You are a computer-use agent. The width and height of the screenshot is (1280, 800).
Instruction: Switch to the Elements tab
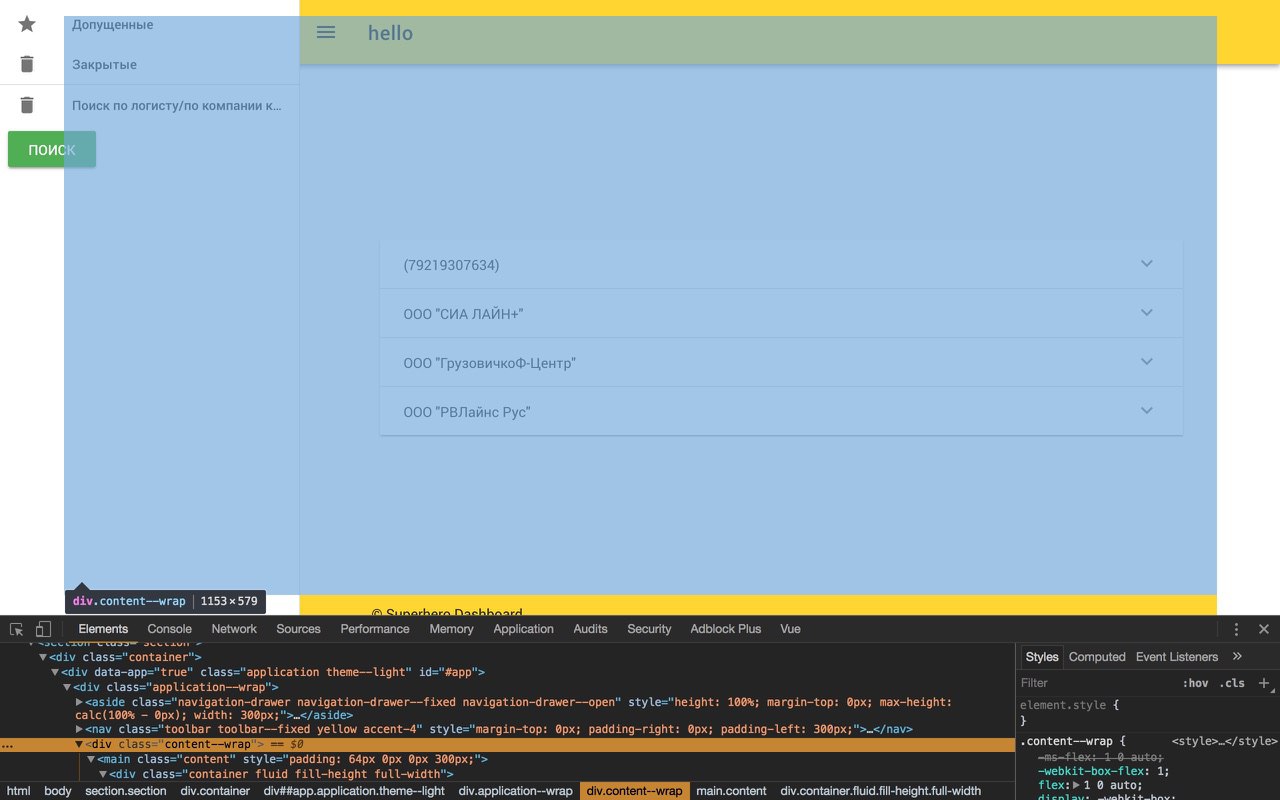[103, 629]
